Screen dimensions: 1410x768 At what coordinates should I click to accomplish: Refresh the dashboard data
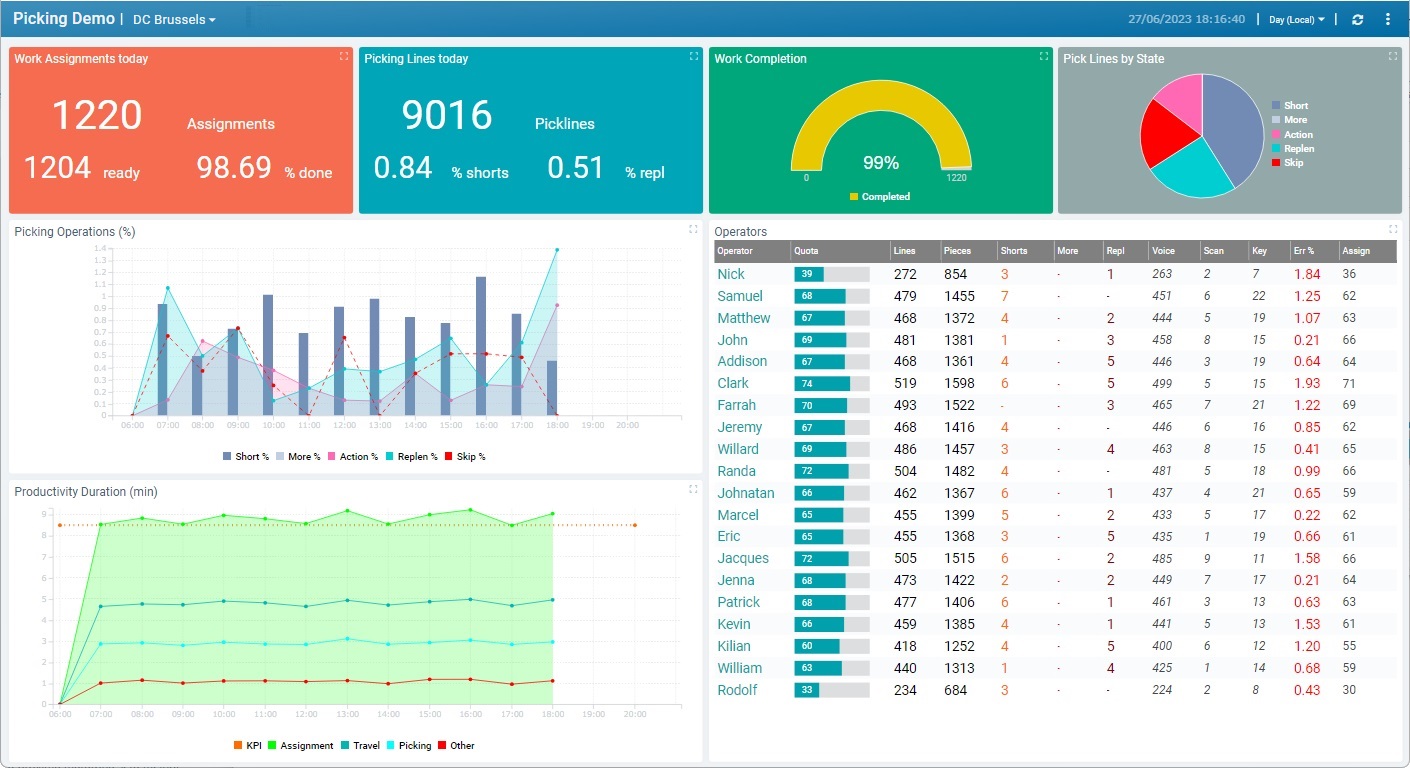pos(1358,19)
